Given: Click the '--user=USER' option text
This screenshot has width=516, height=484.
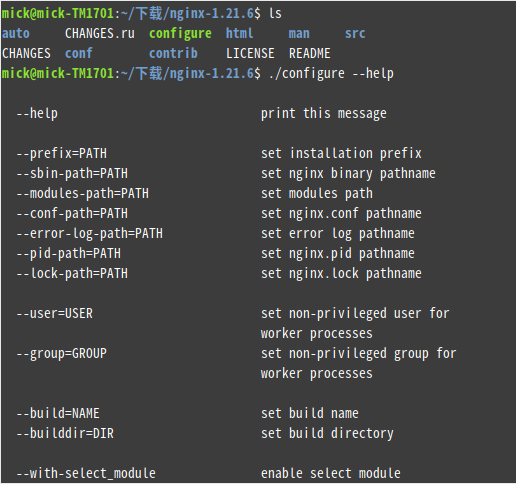Looking at the screenshot, I should click(55, 314).
